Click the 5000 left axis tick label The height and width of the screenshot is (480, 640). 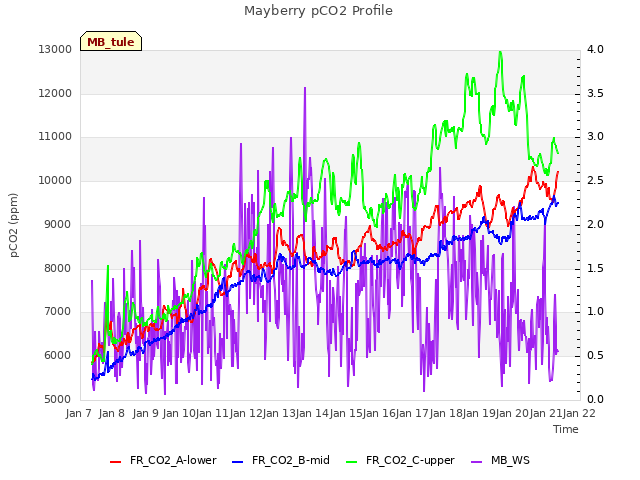[x=58, y=399]
